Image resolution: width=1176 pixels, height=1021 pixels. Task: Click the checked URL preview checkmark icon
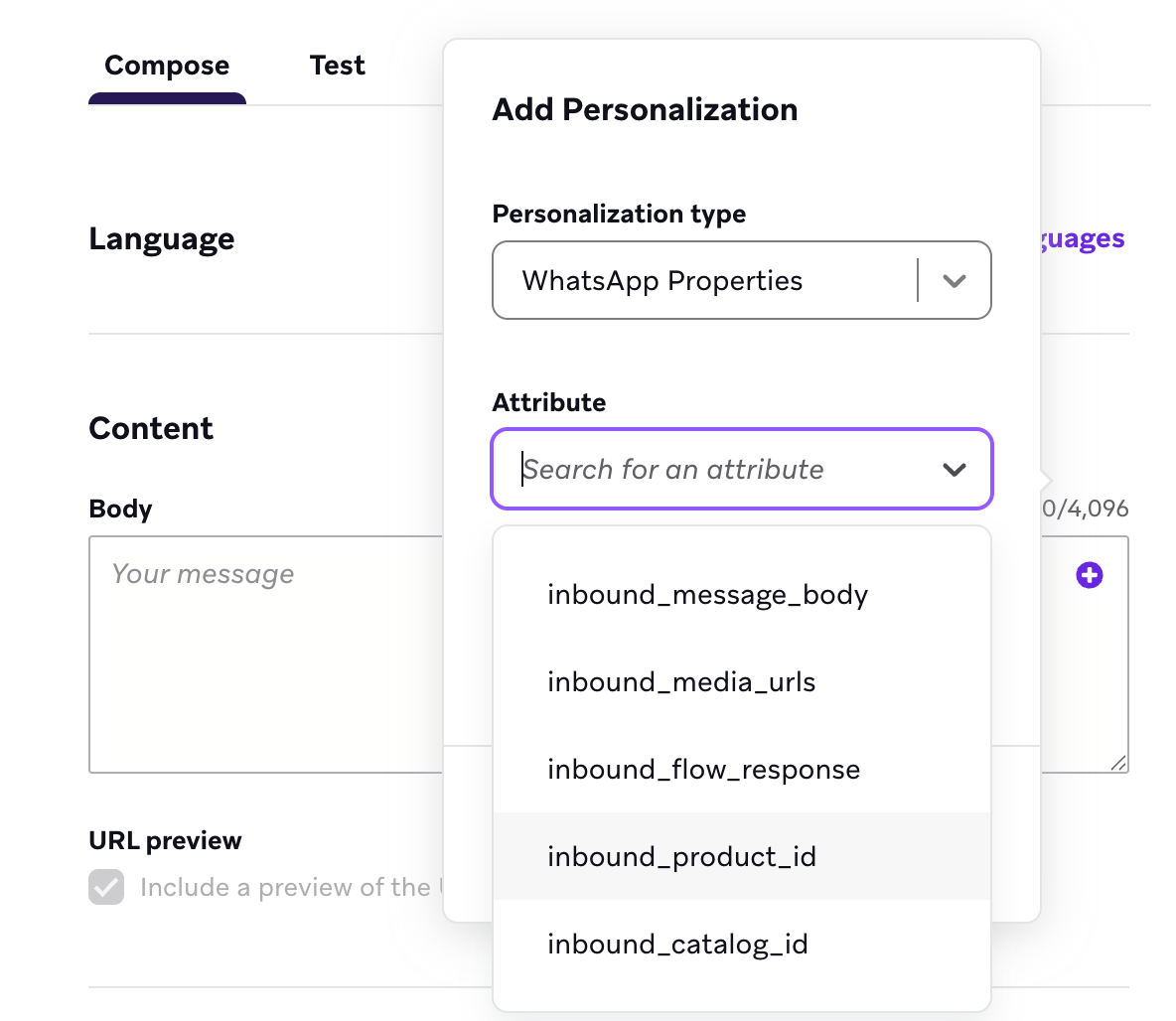tap(105, 887)
